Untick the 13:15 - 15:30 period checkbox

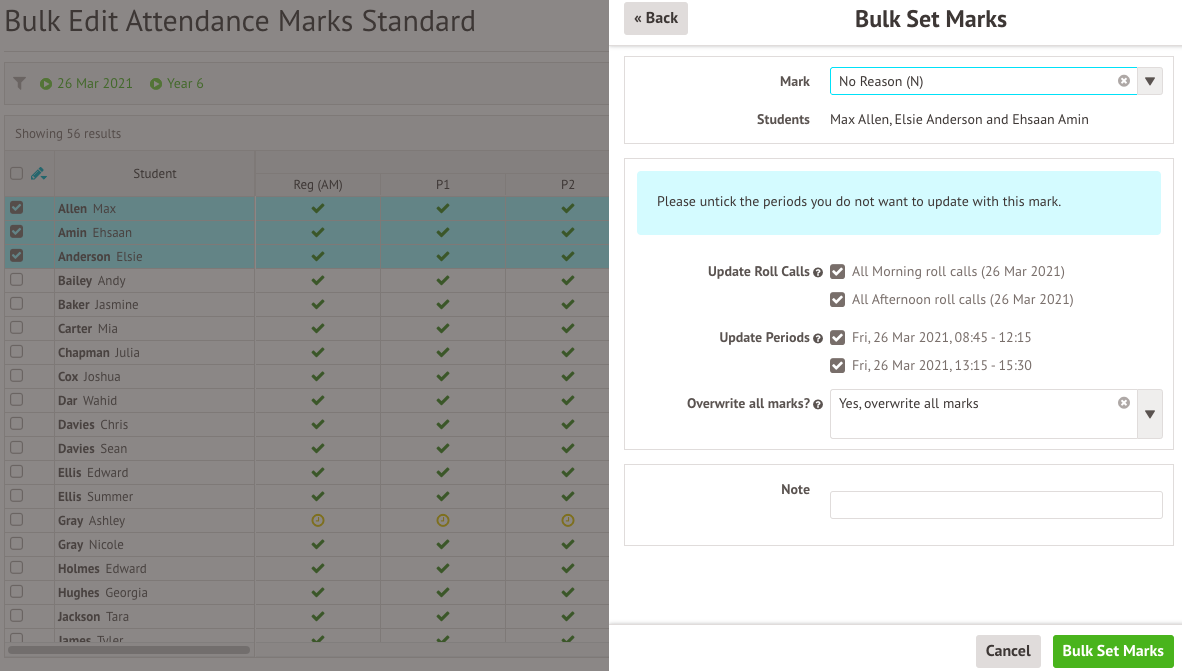(838, 366)
